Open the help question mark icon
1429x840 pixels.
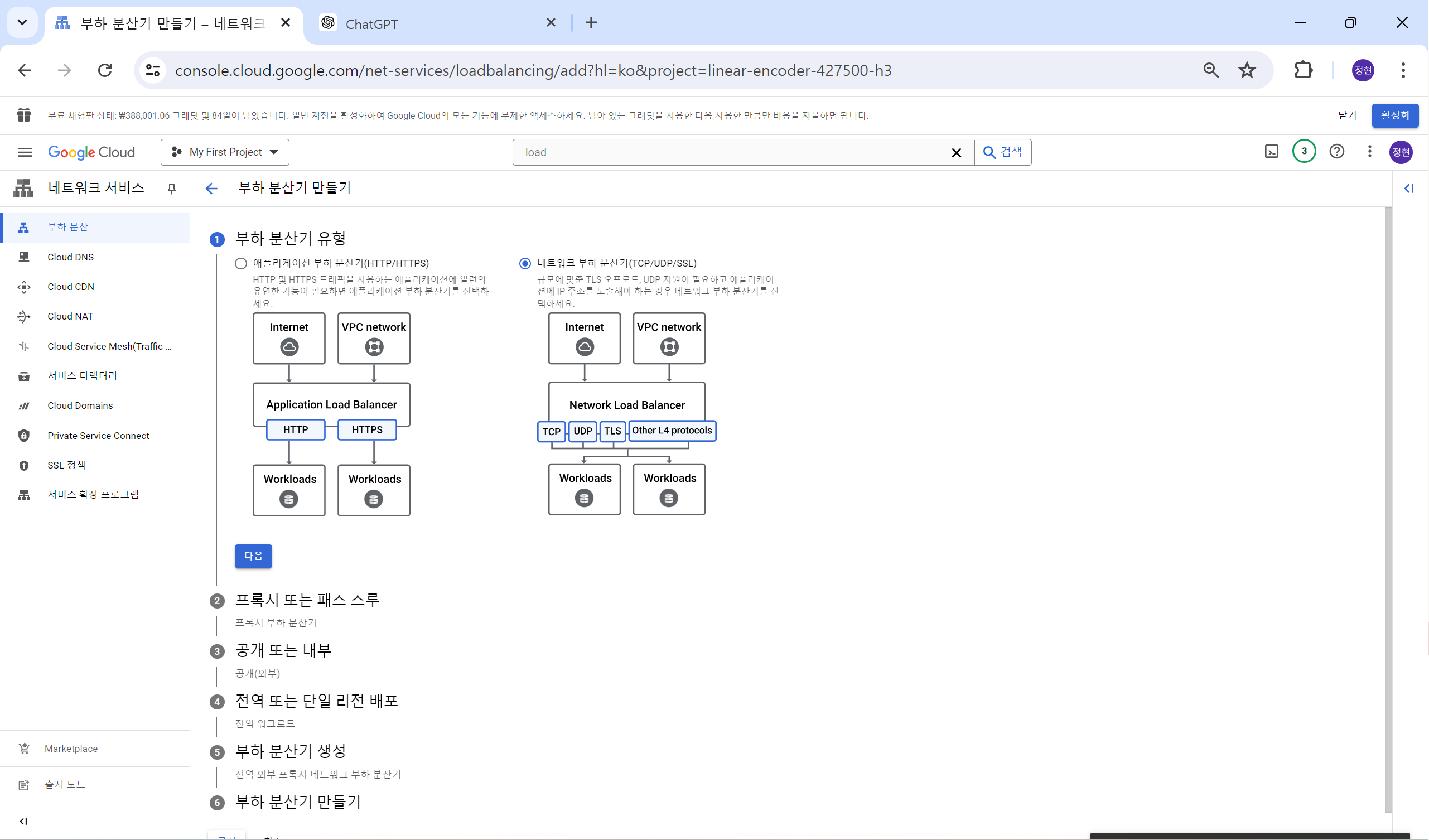point(1336,152)
